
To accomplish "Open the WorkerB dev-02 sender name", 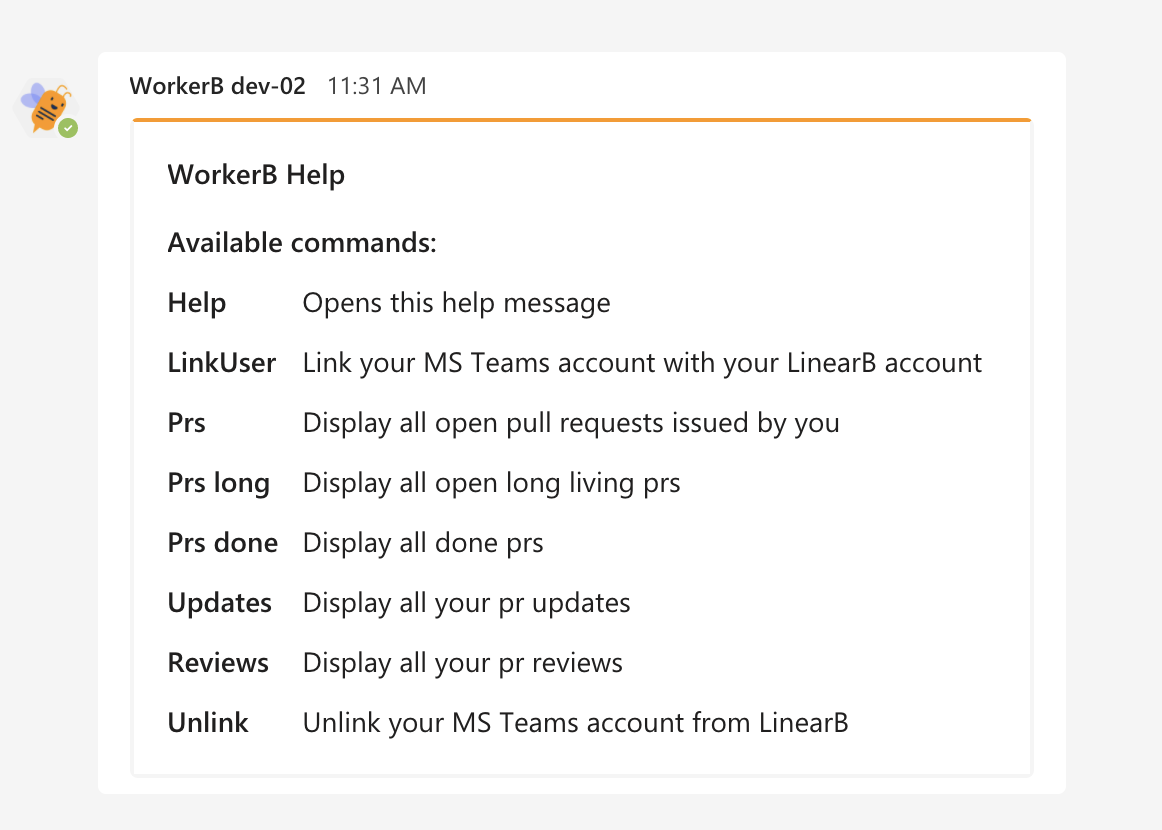I will pos(217,86).
